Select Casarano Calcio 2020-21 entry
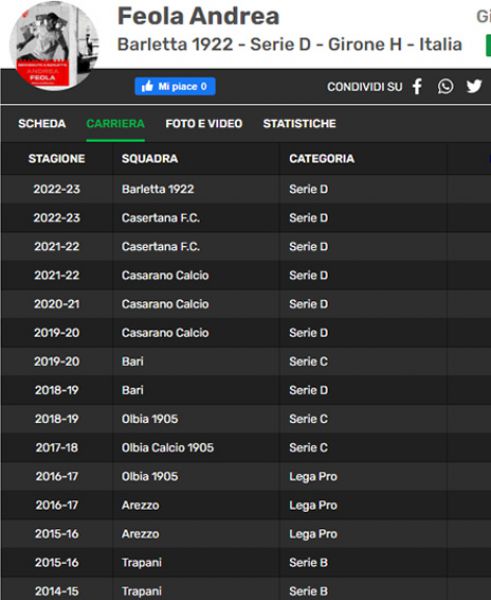The height and width of the screenshot is (600, 491). (245, 304)
